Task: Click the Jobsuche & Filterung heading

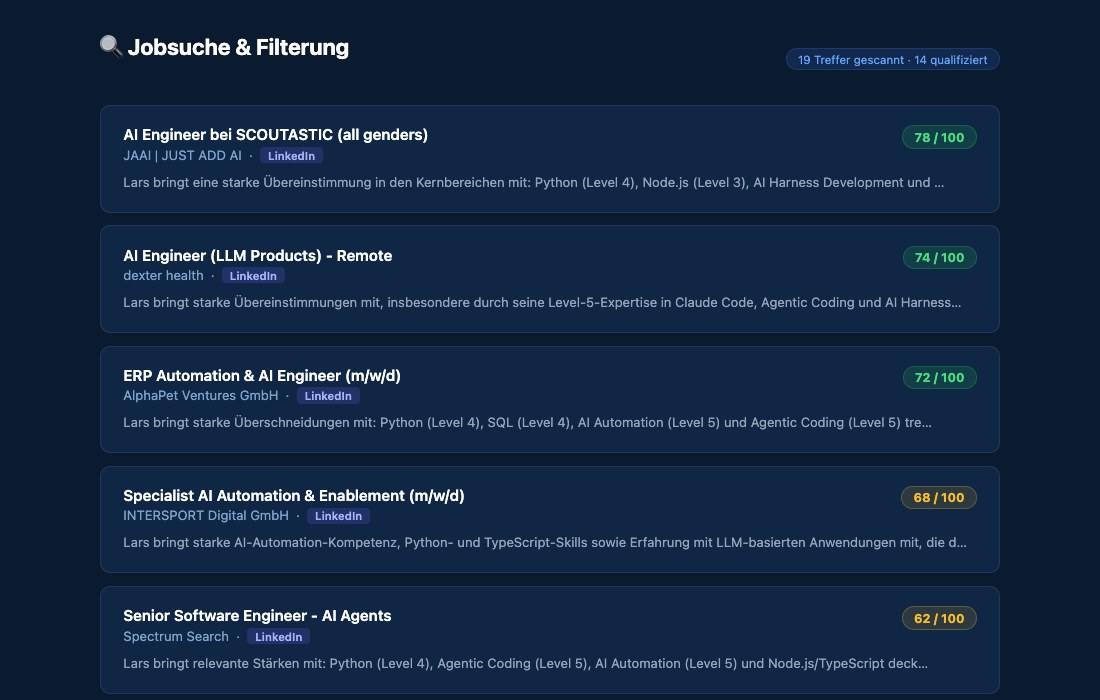Action: pyautogui.click(x=238, y=47)
